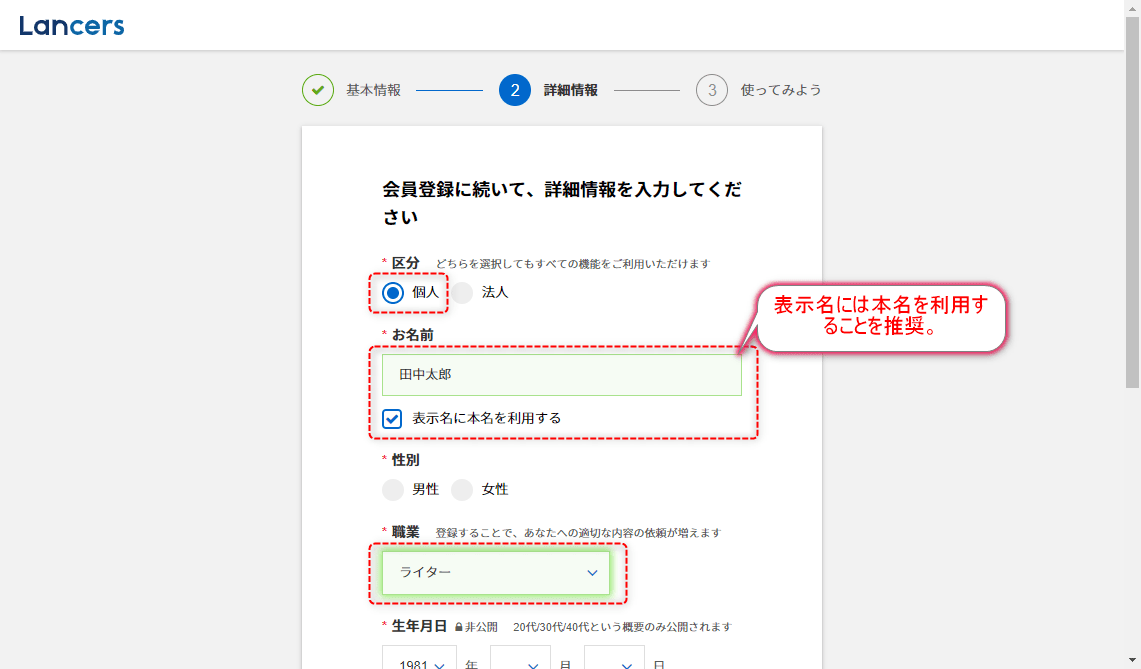The width and height of the screenshot is (1141, 669).
Task: Go to the 基本情報 step
Action: point(373,90)
